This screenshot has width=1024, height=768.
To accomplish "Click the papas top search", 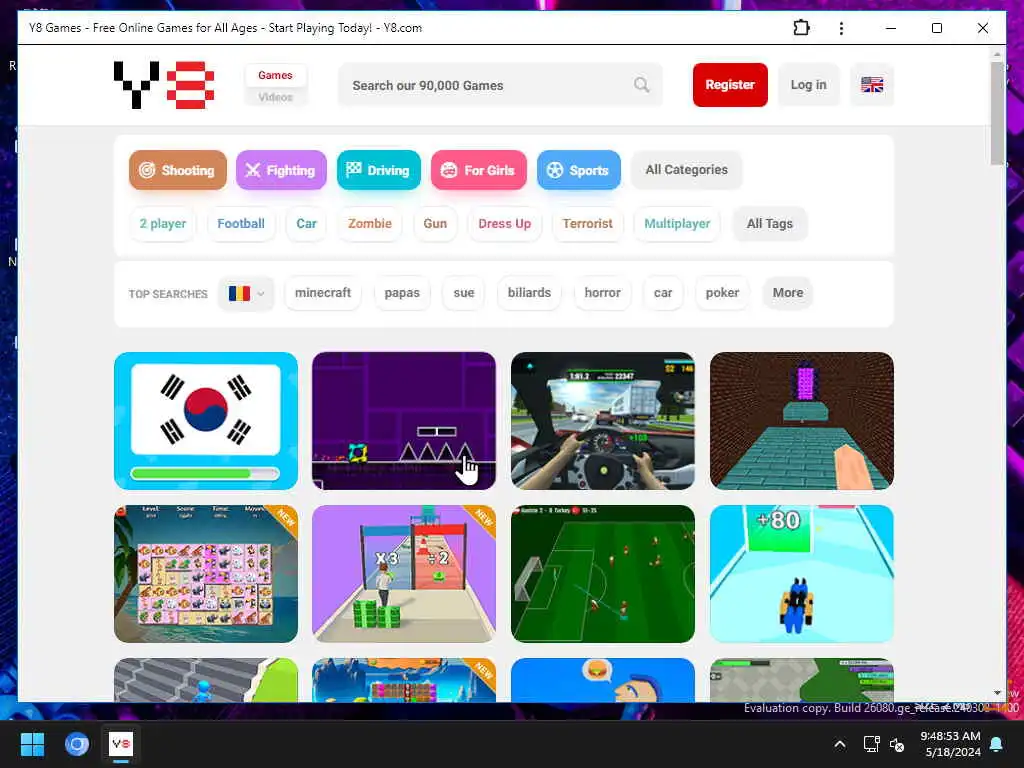I will pyautogui.click(x=402, y=293).
